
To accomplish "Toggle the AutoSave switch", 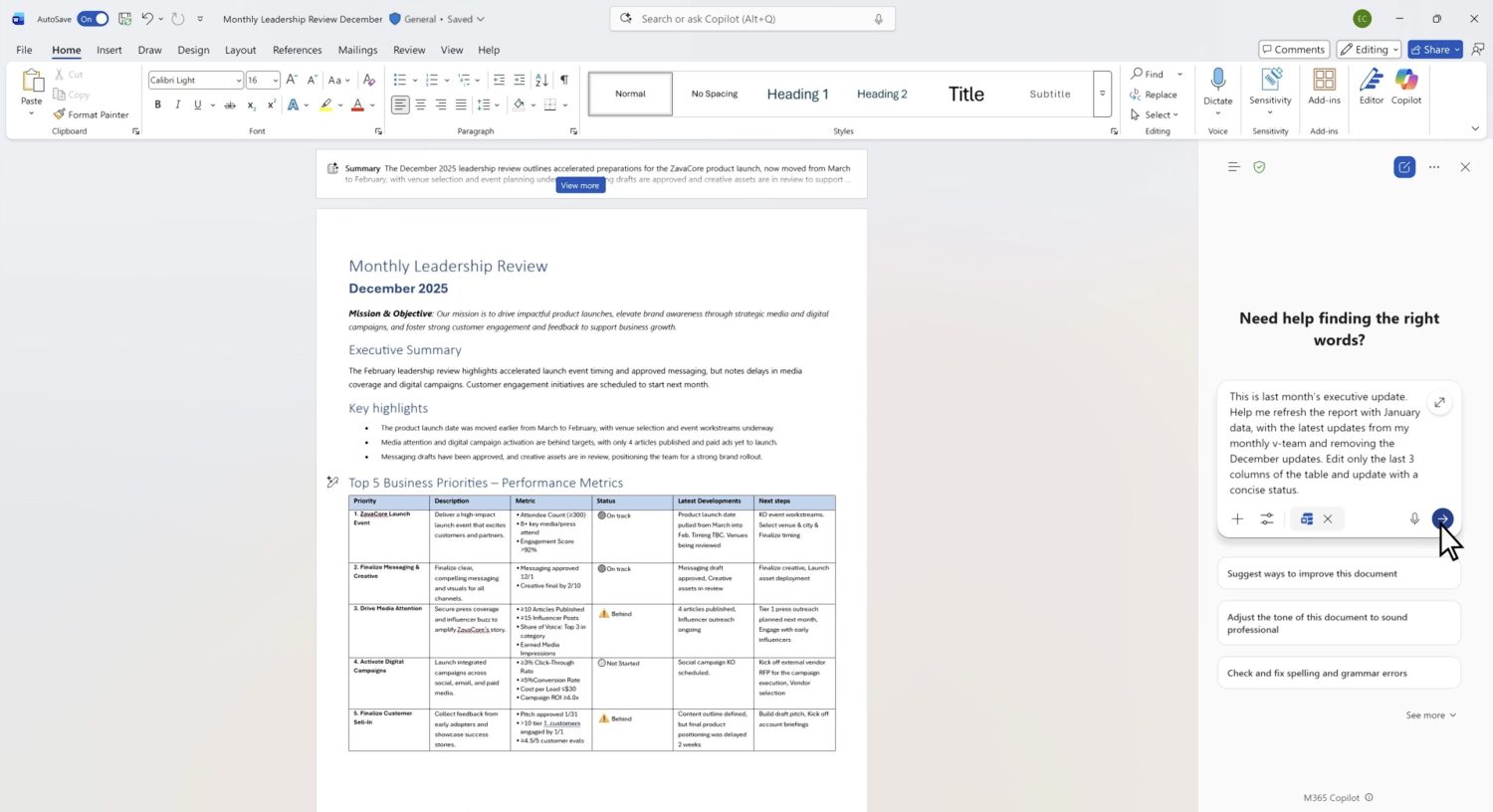I will tap(94, 19).
